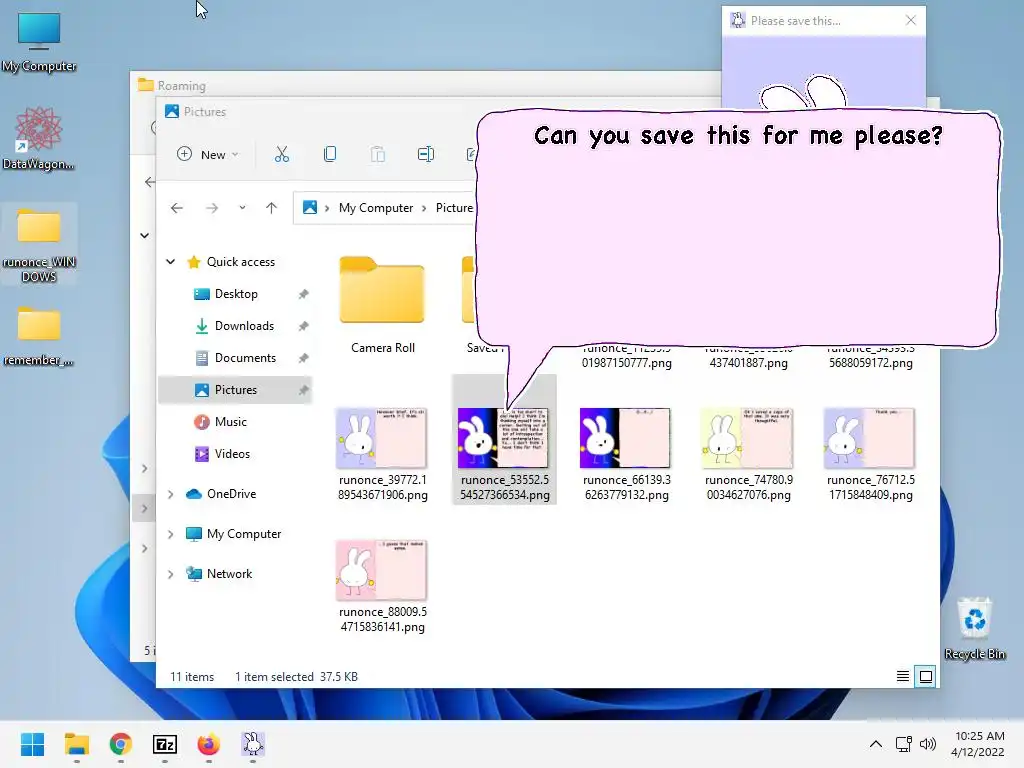Click My Computer in the address breadcrumb

pyautogui.click(x=376, y=208)
